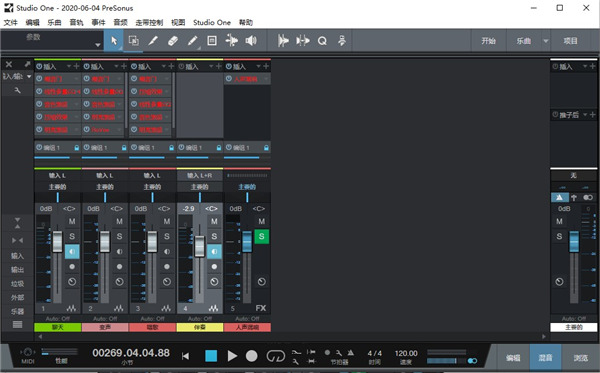The height and width of the screenshot is (373, 600).
Task: Toggle the loop button in the transport
Action: [276, 356]
